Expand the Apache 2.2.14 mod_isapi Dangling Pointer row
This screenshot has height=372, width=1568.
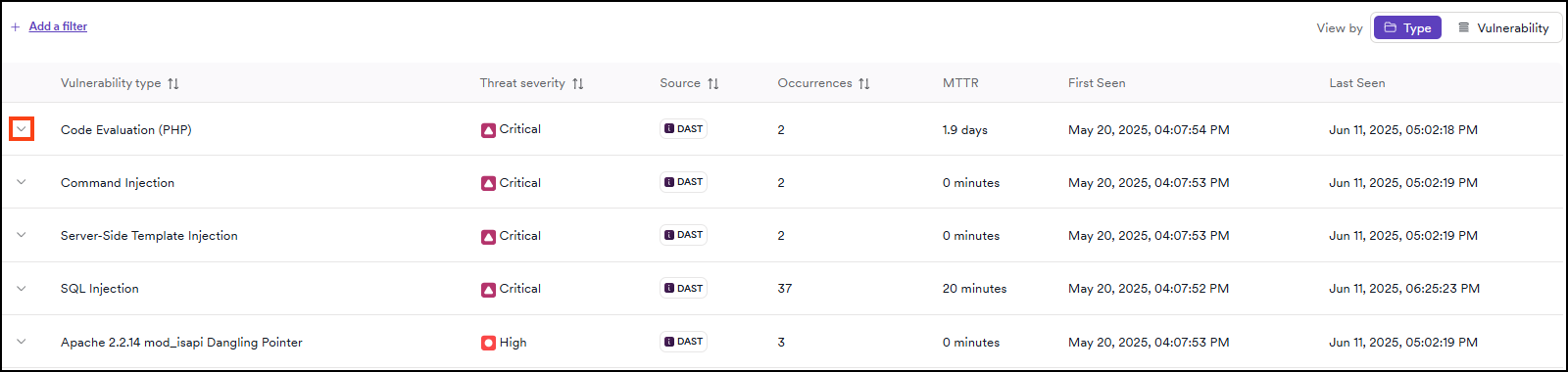(22, 342)
